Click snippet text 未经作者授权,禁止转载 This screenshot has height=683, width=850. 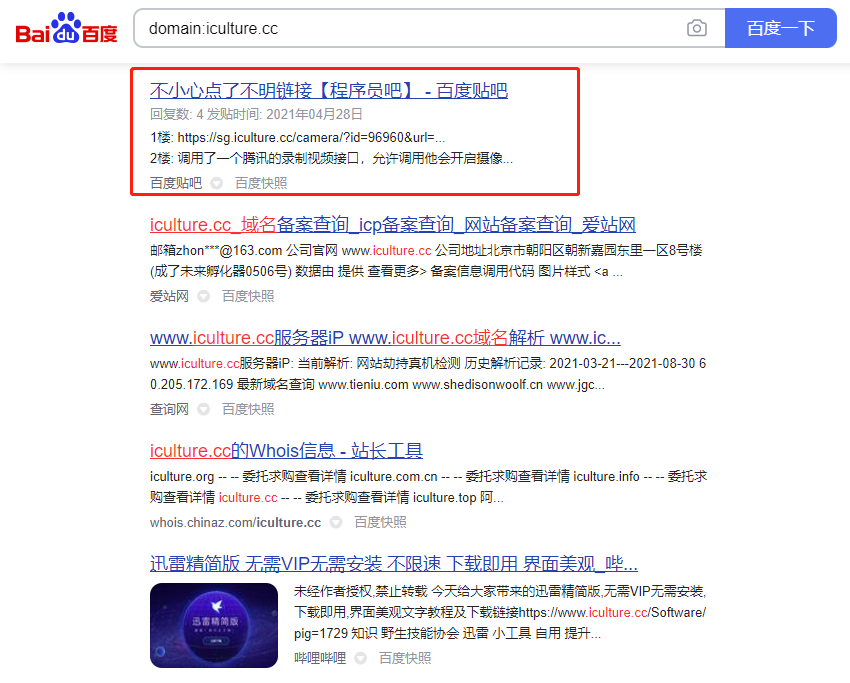(360, 591)
